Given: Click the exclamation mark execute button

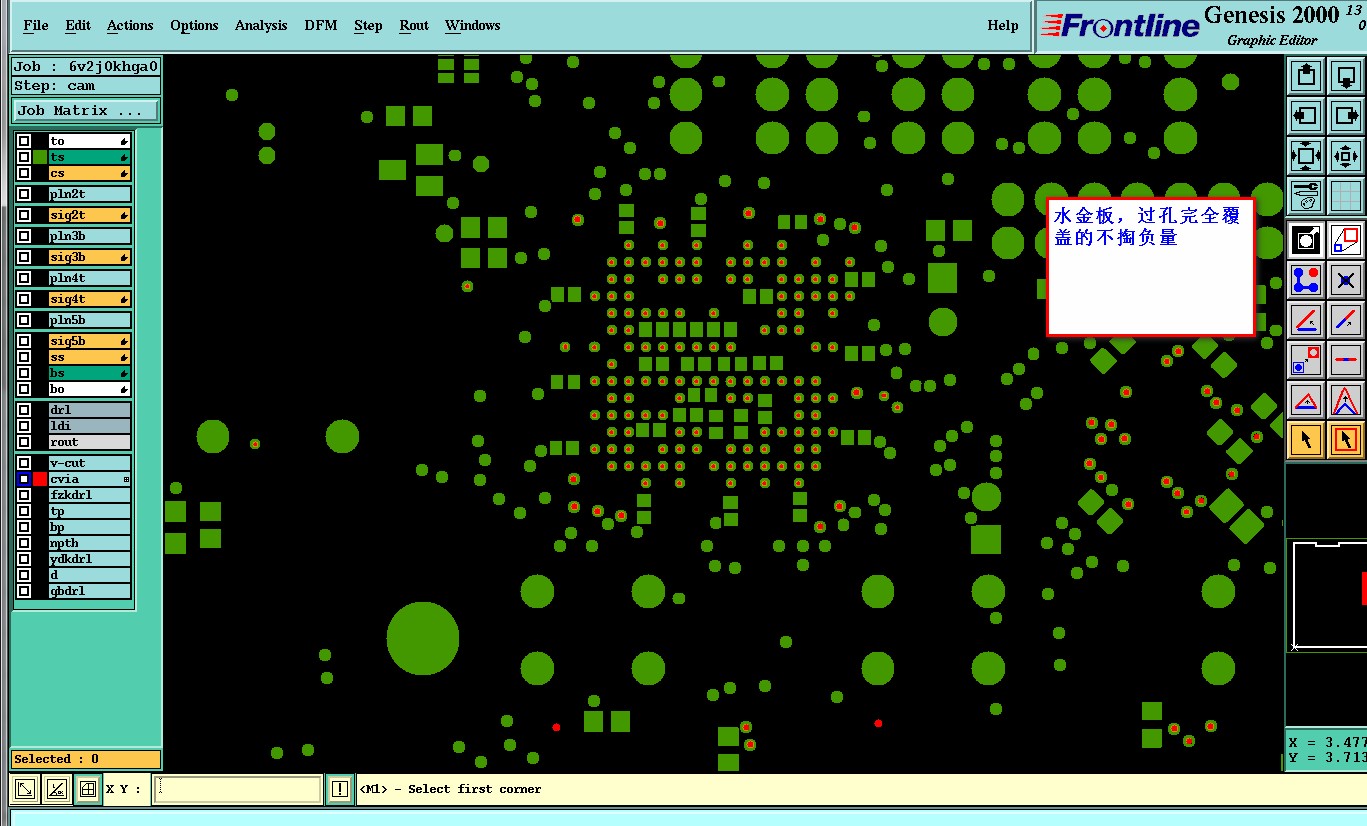Looking at the screenshot, I should tap(340, 789).
